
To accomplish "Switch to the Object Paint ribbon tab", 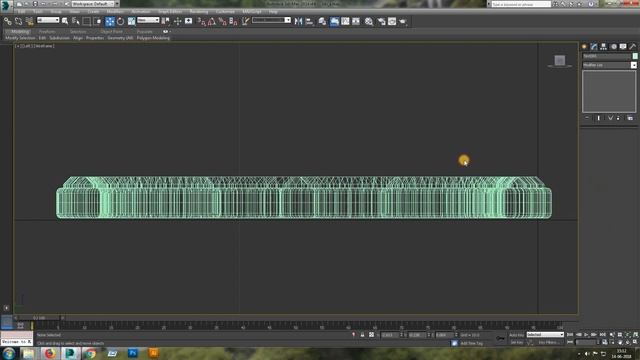I will coord(111,31).
